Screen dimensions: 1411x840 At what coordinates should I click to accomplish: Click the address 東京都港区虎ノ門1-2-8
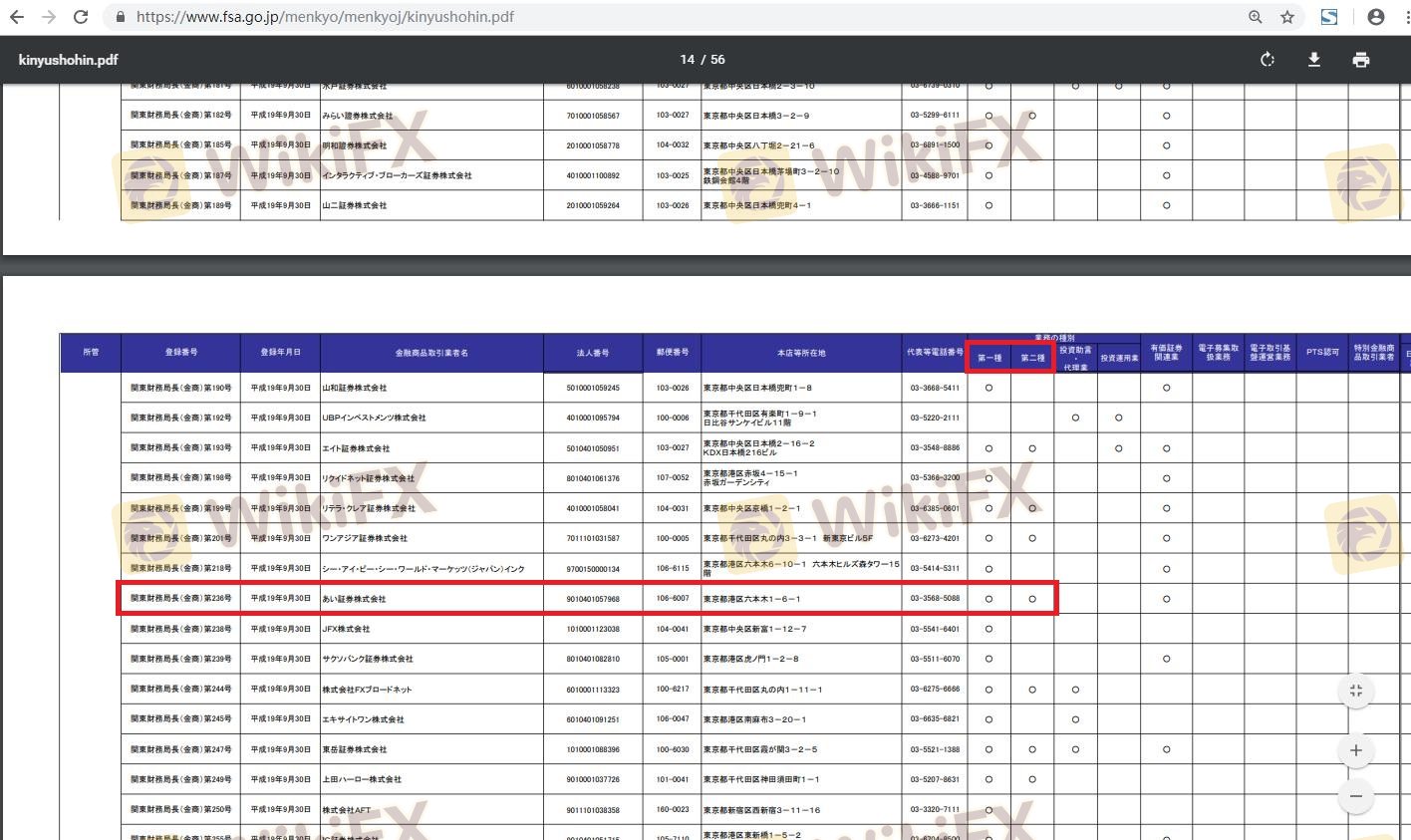751,659
